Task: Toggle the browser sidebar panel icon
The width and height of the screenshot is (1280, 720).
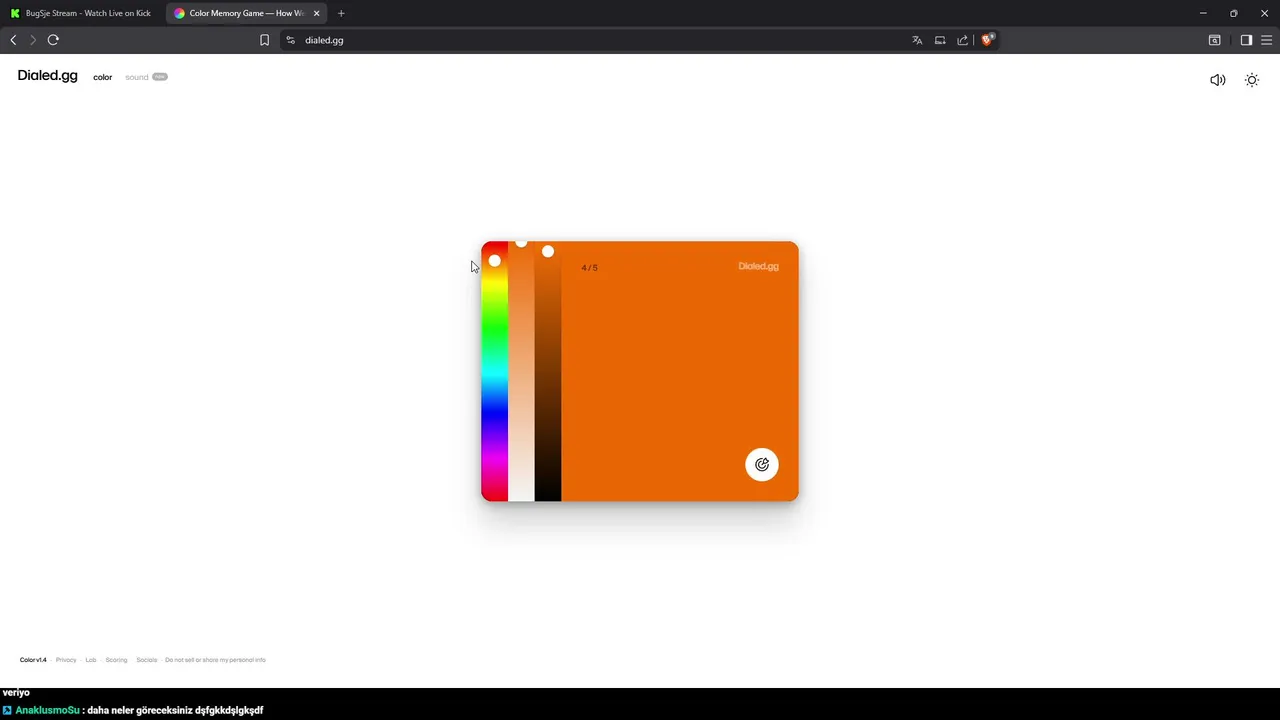Action: click(x=1246, y=40)
